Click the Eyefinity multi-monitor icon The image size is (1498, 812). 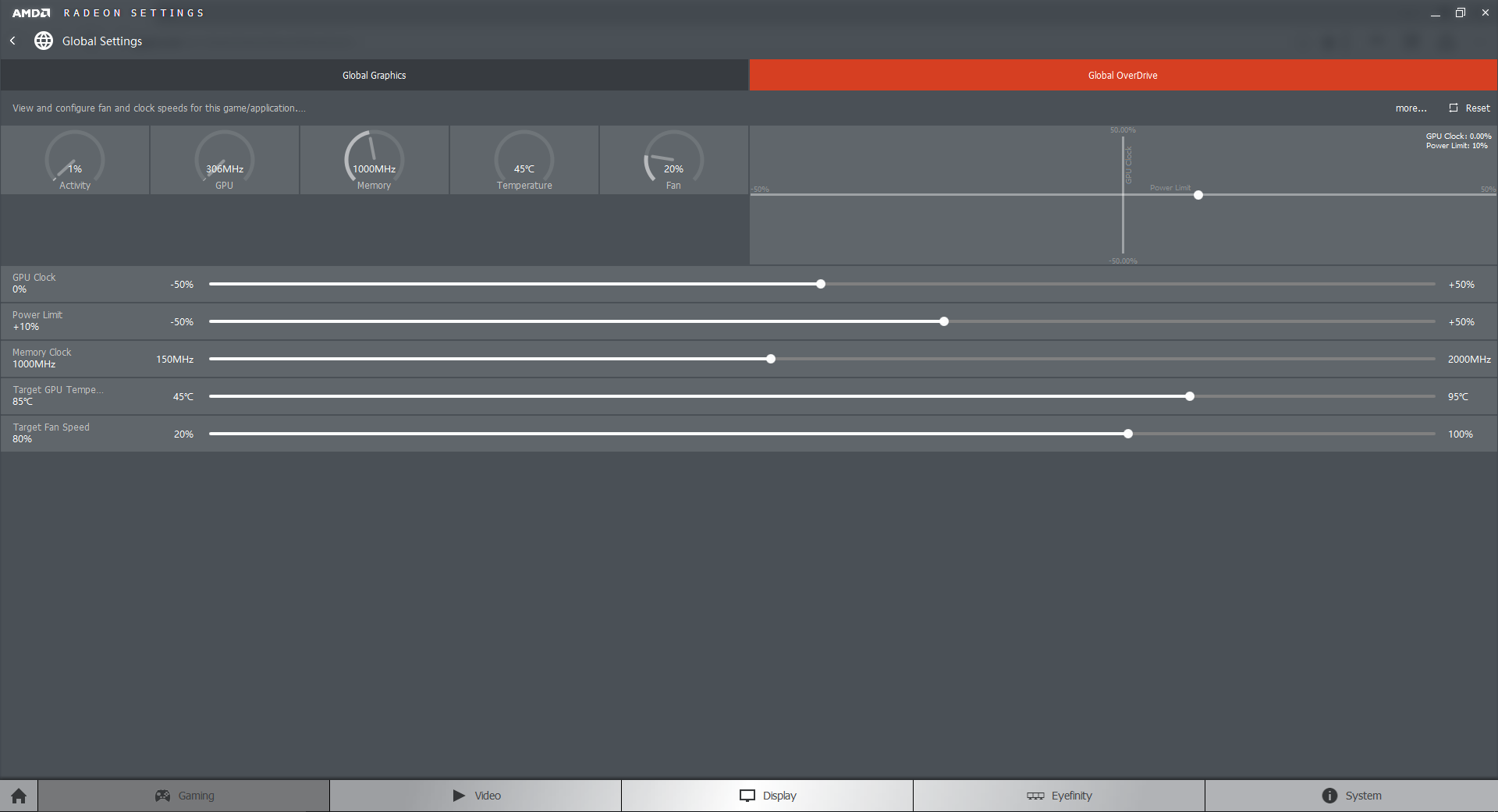(1035, 796)
